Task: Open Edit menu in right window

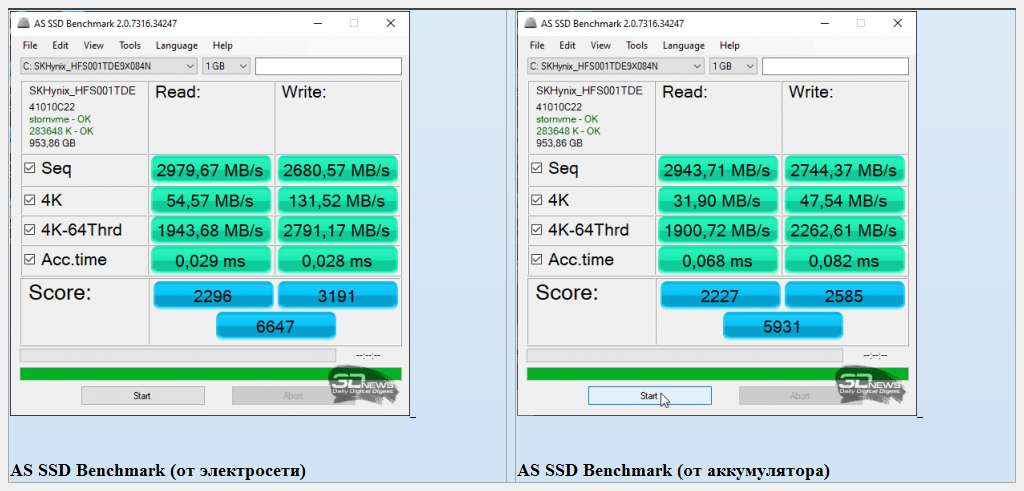Action: coord(568,46)
